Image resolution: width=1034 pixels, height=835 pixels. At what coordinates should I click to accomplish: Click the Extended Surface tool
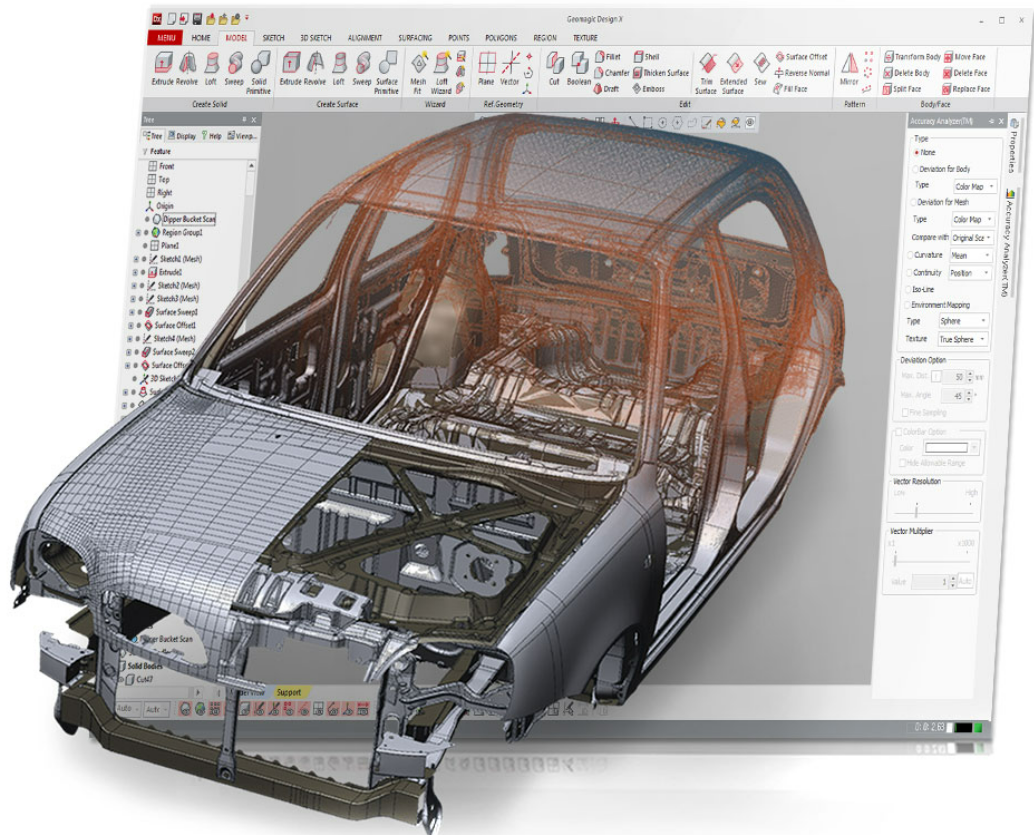tap(733, 73)
